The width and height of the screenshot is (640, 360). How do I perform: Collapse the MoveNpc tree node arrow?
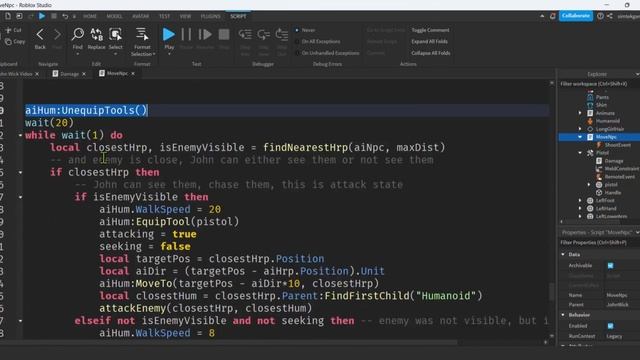click(x=580, y=137)
